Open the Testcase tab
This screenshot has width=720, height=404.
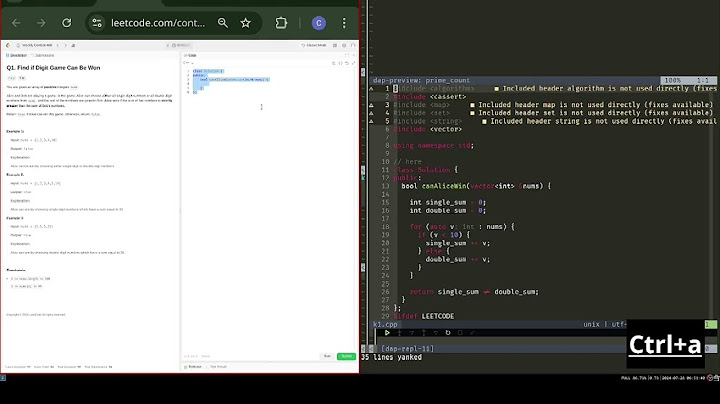tap(193, 367)
